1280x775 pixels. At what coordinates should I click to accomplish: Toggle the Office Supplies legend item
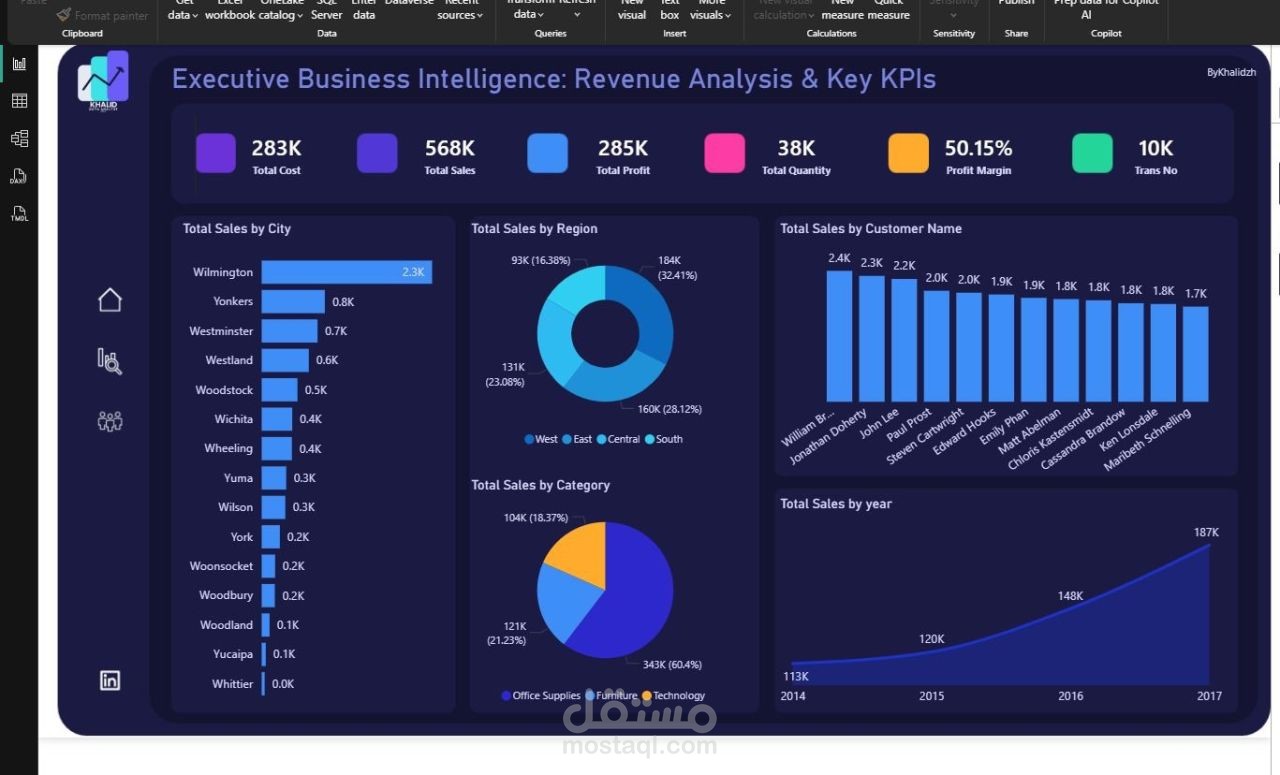point(541,696)
